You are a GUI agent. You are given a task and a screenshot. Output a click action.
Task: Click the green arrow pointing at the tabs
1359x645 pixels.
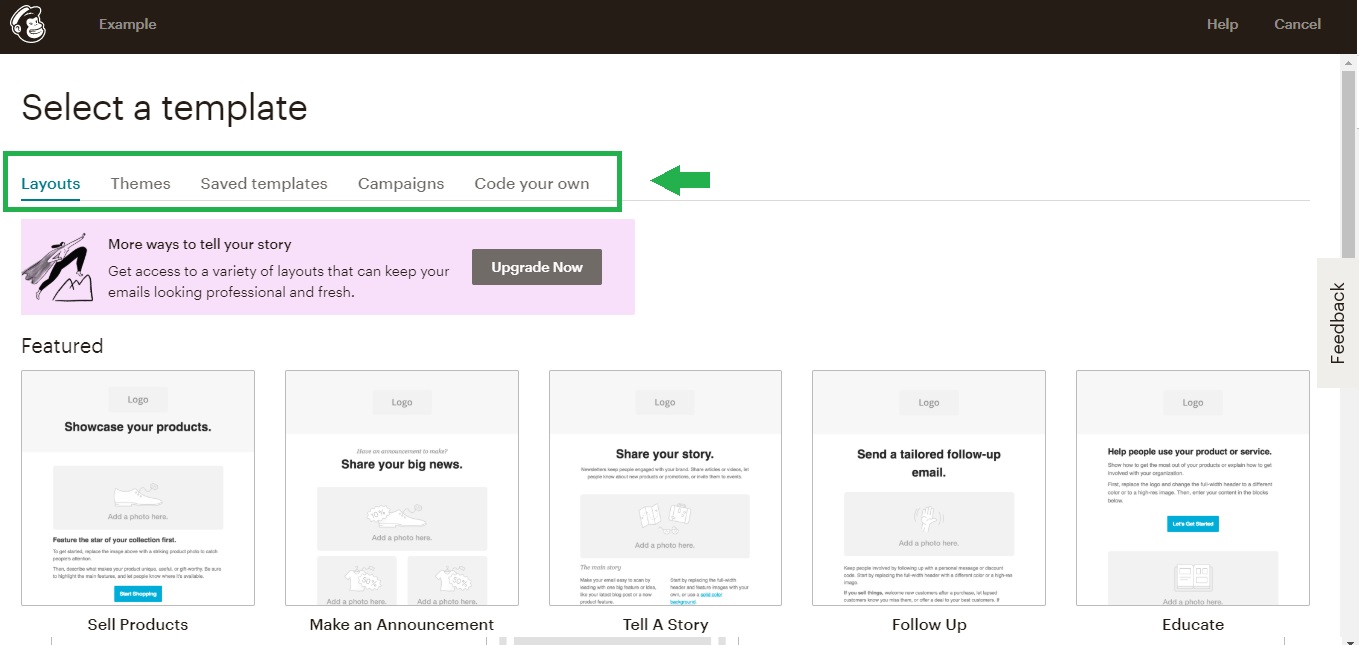(x=680, y=180)
